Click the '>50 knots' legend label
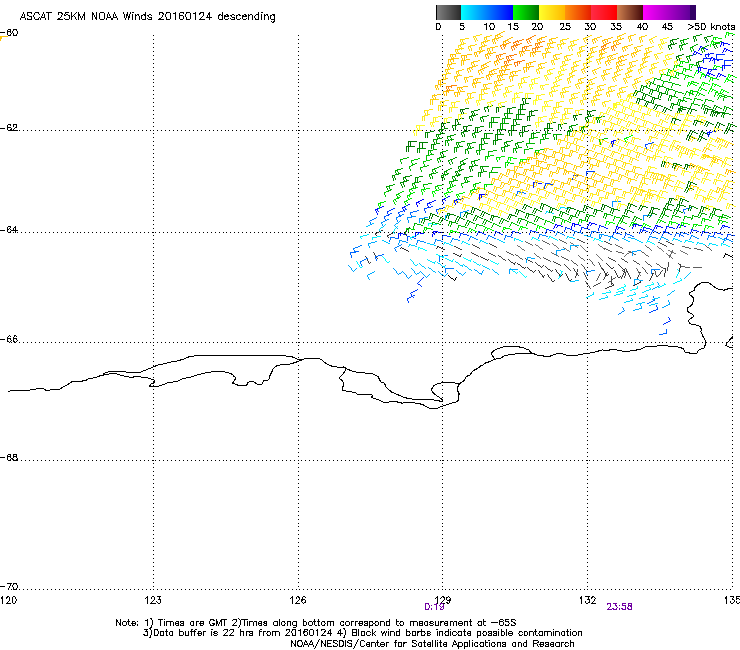 711,27
